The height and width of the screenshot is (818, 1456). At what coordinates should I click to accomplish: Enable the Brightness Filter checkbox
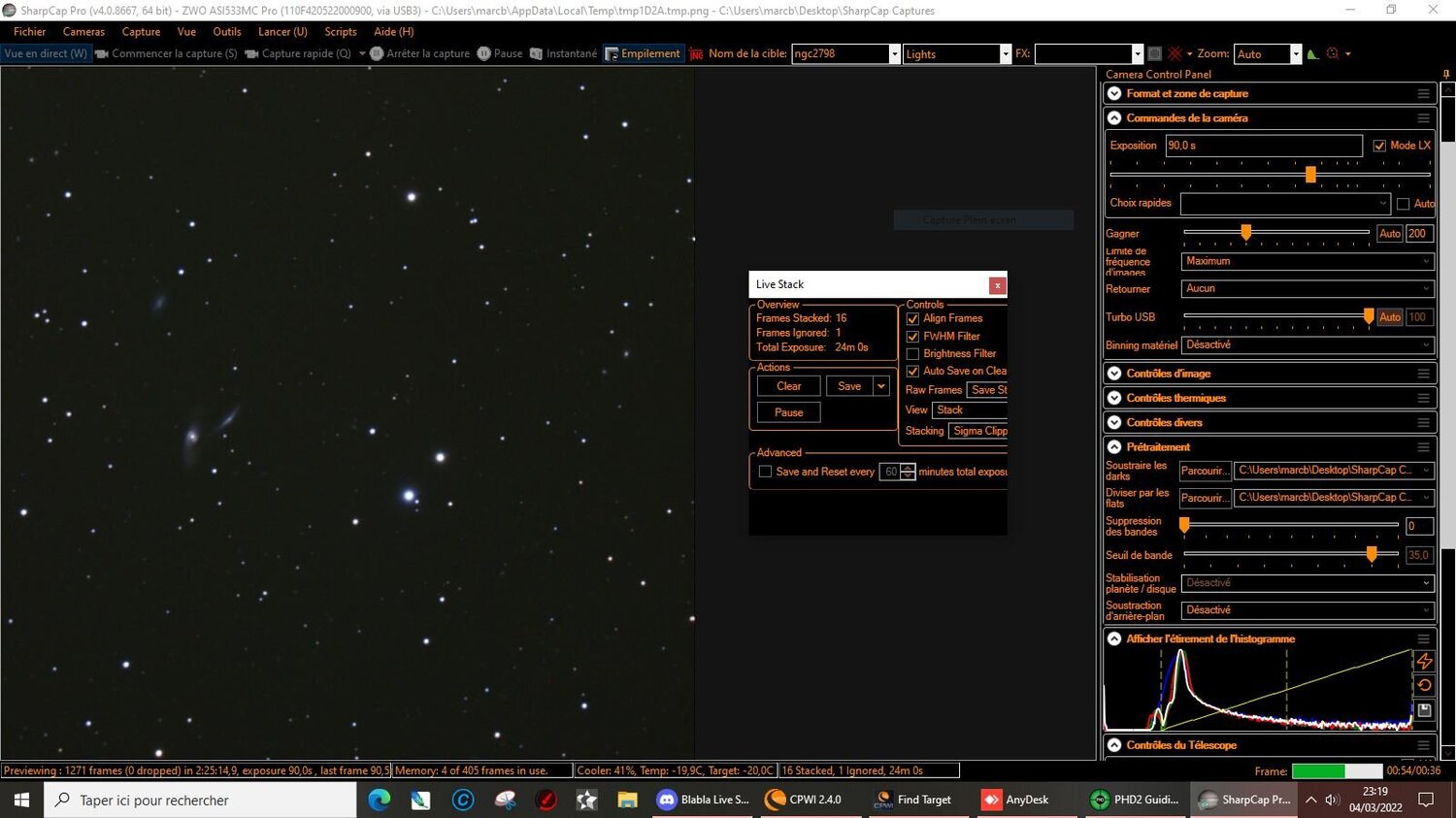click(x=912, y=353)
